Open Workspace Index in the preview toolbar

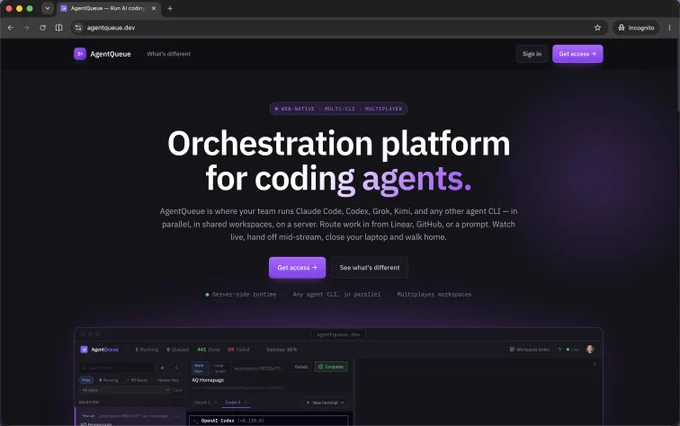(530, 350)
